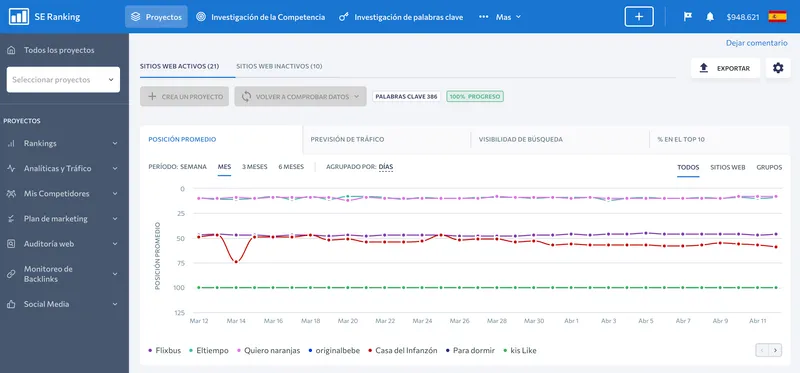The height and width of the screenshot is (373, 800).
Task: Expand Plan de marketing chevron
Action: coord(115,219)
